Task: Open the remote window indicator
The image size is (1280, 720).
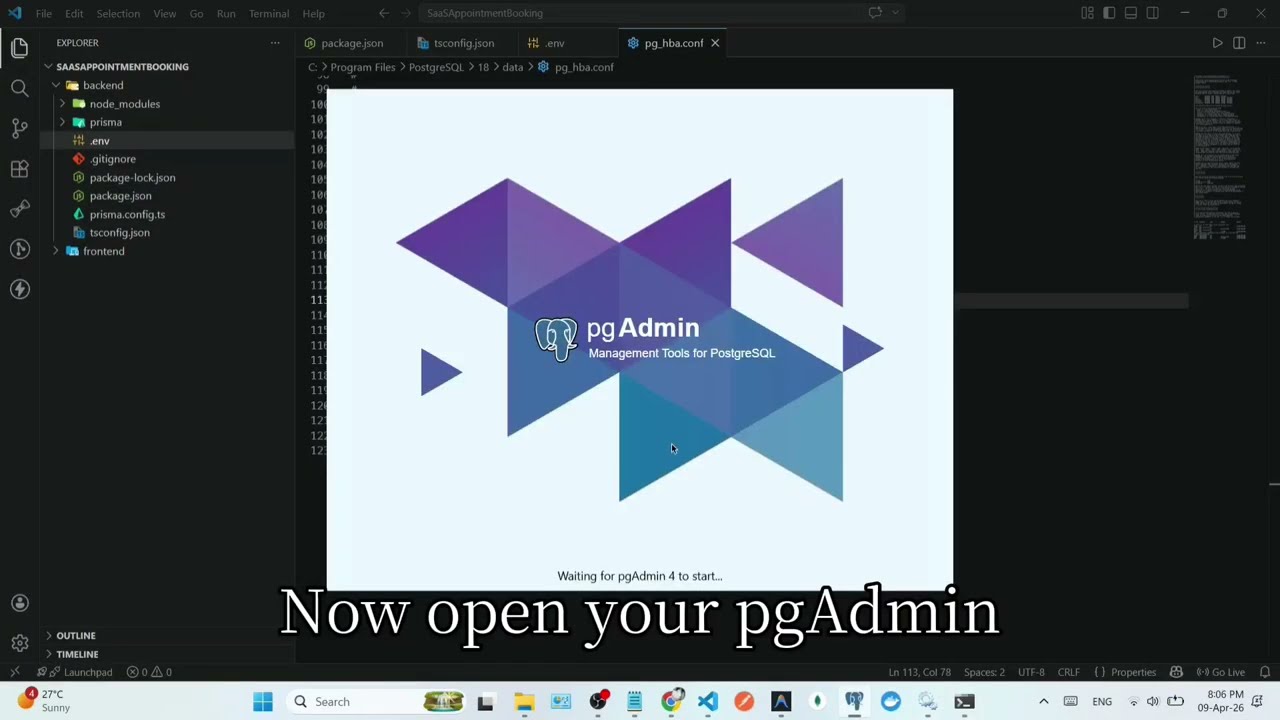Action: pyautogui.click(x=14, y=672)
